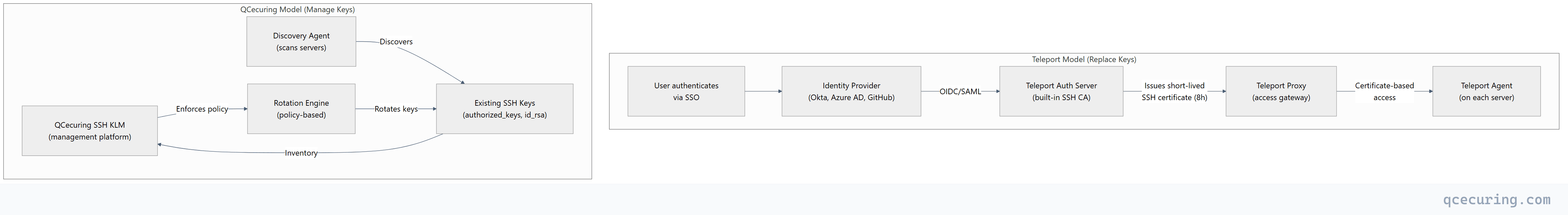Click the Identity Provider node

(x=851, y=91)
